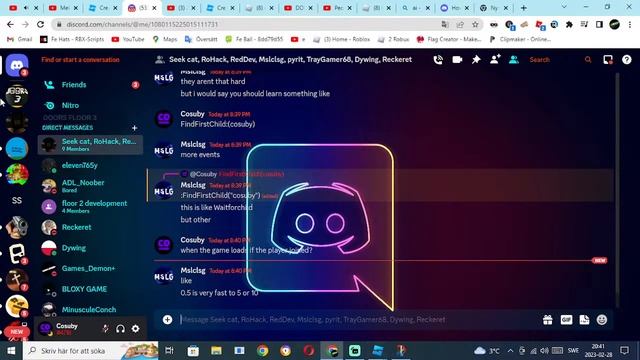Open YouTube bookmark
Screen dimensions: 640x360
pyautogui.click(x=128, y=39)
